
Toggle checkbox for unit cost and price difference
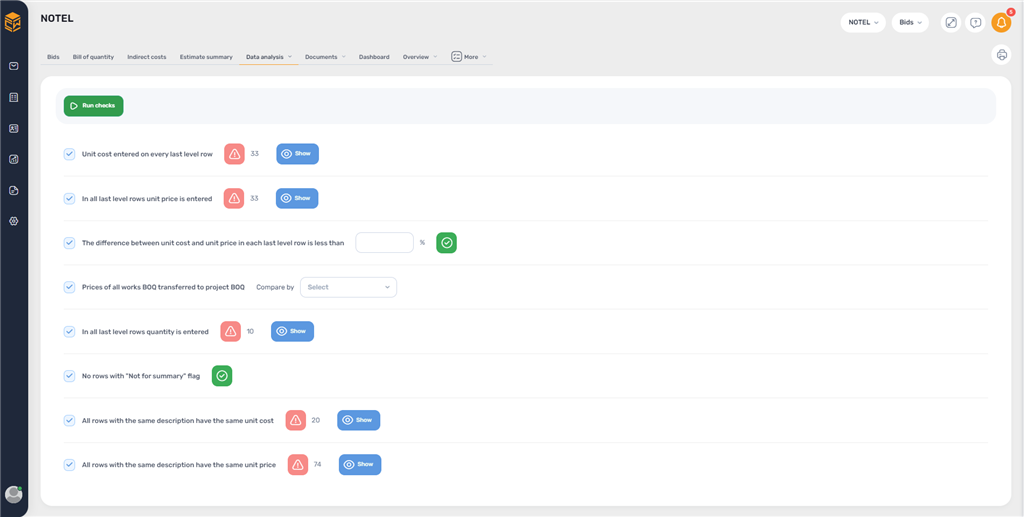click(x=69, y=243)
